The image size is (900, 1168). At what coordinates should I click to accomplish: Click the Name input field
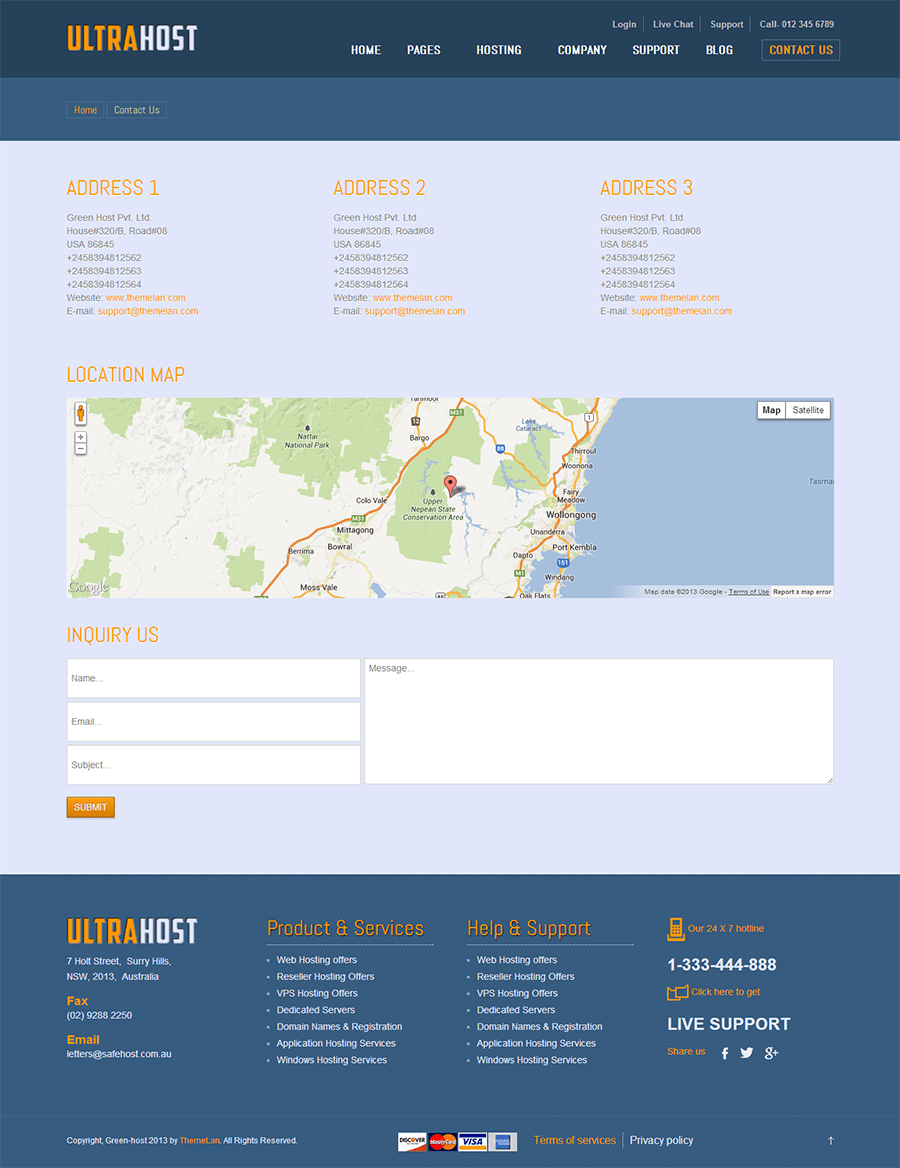213,678
